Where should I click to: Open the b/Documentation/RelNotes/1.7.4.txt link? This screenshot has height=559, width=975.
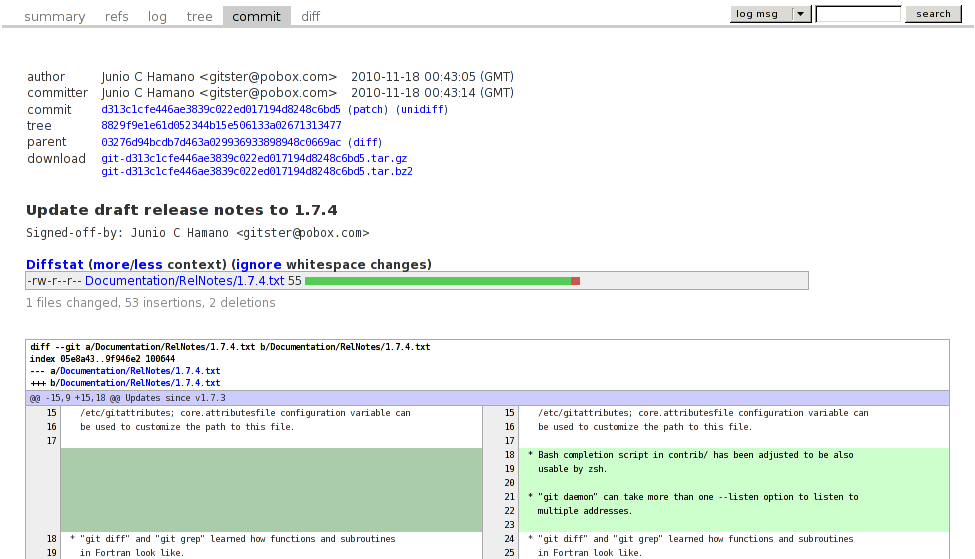[140, 383]
